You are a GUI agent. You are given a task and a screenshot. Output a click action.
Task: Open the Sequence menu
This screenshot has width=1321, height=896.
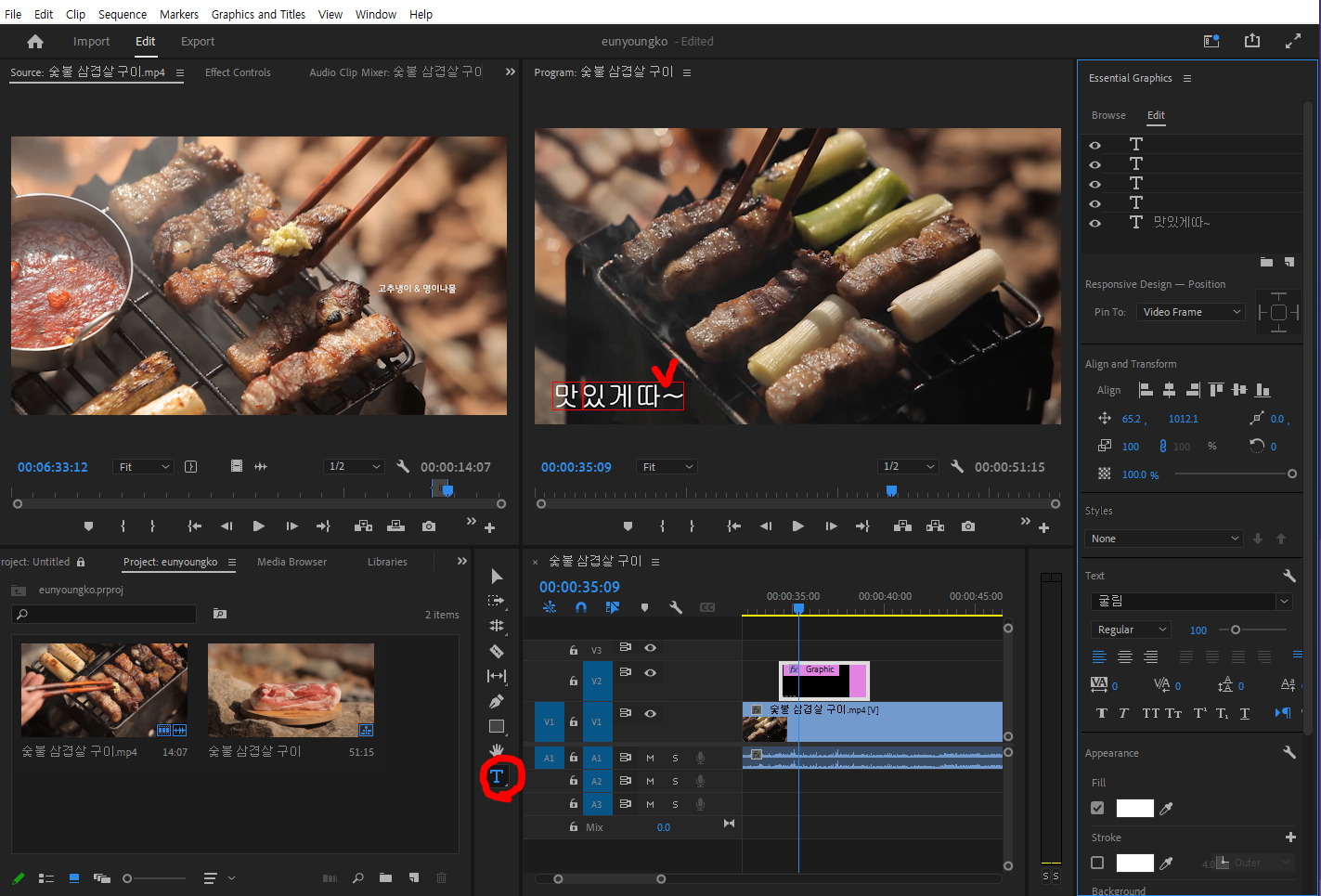coord(123,14)
